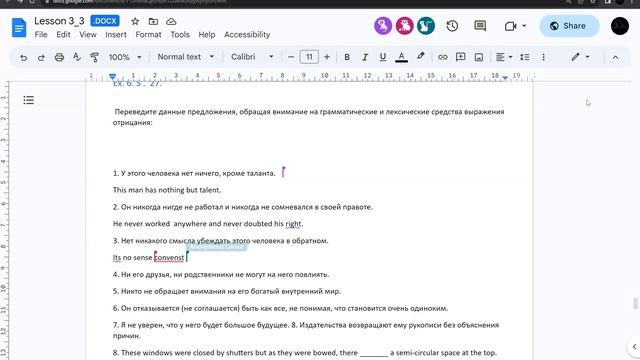Insert an image from toolbar
This screenshot has height=360, width=640.
pyautogui.click(x=479, y=57)
